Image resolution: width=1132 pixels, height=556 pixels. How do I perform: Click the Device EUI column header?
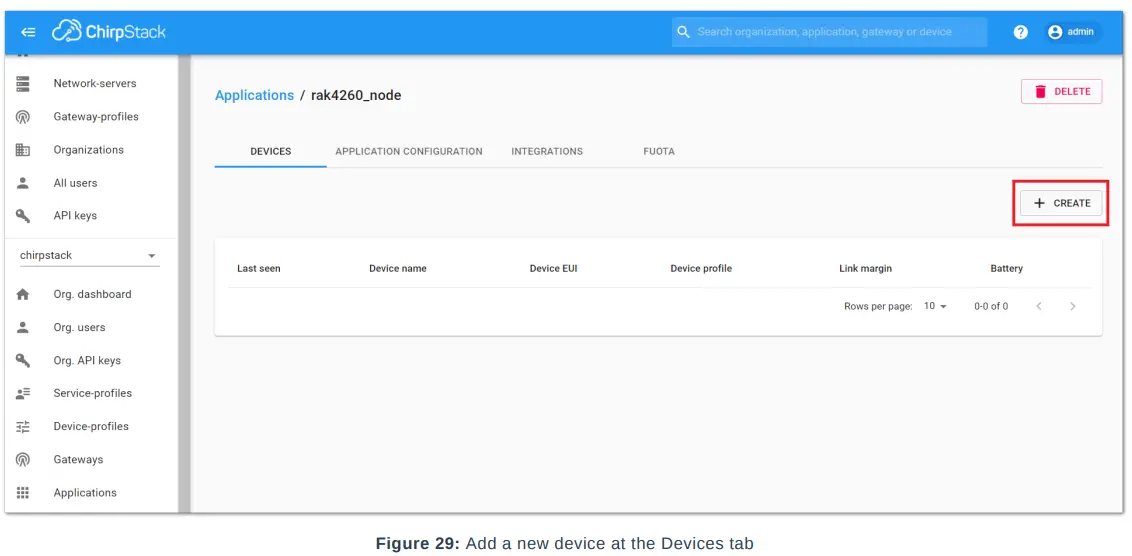554,269
